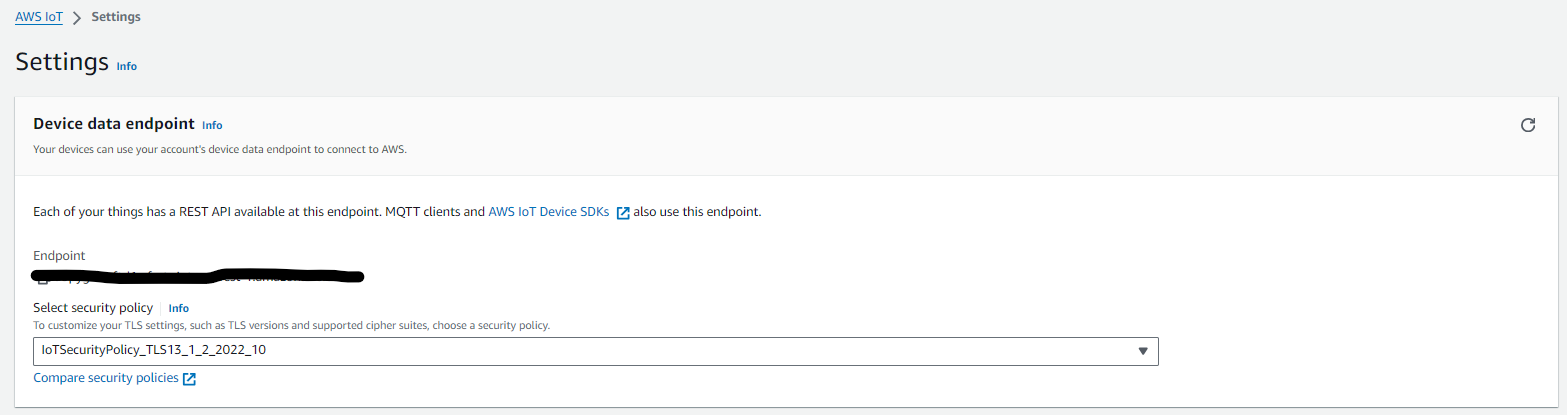1567x415 pixels.
Task: Open the security policy dropdown arrow
Action: pos(1143,351)
